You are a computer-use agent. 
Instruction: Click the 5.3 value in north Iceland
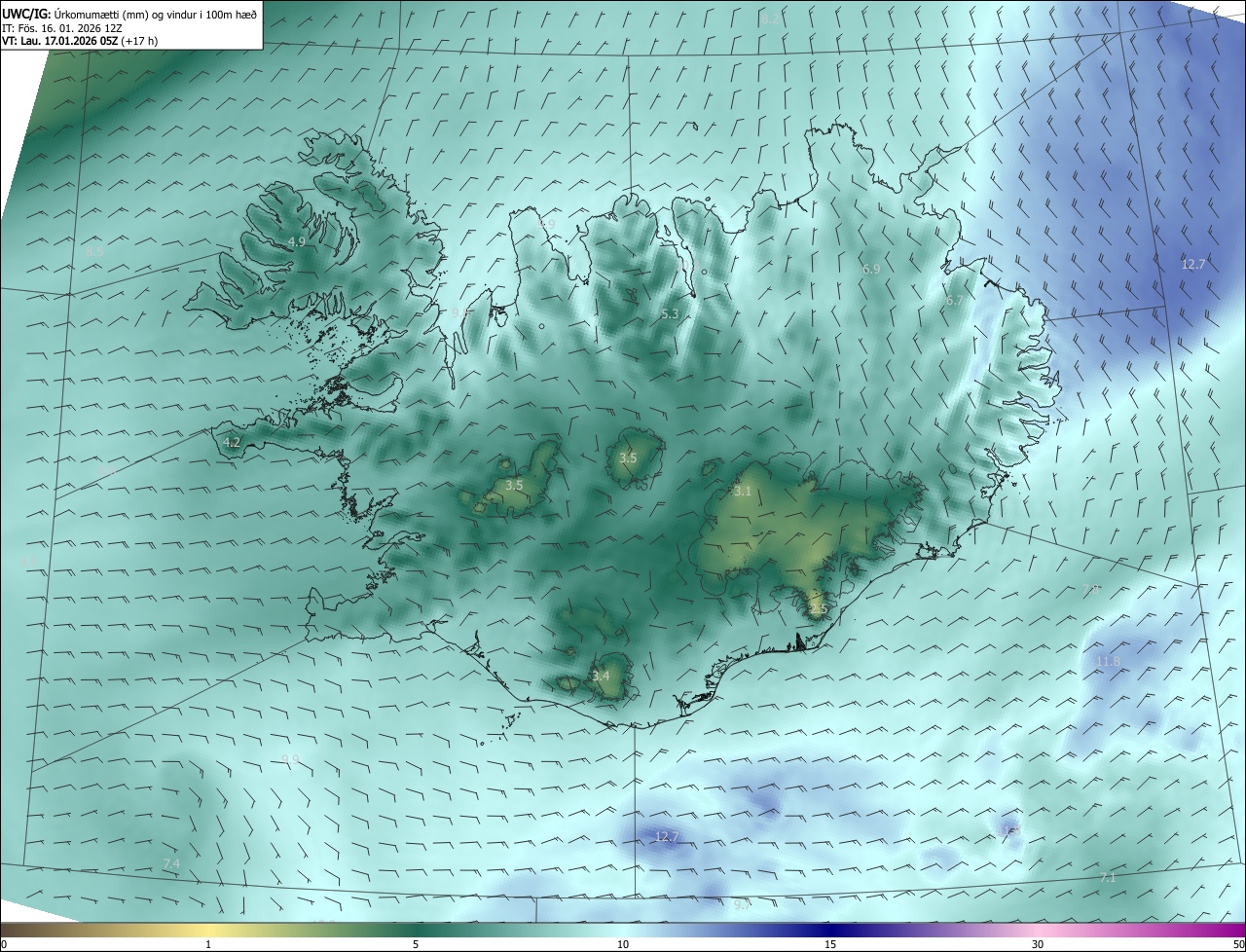(670, 313)
